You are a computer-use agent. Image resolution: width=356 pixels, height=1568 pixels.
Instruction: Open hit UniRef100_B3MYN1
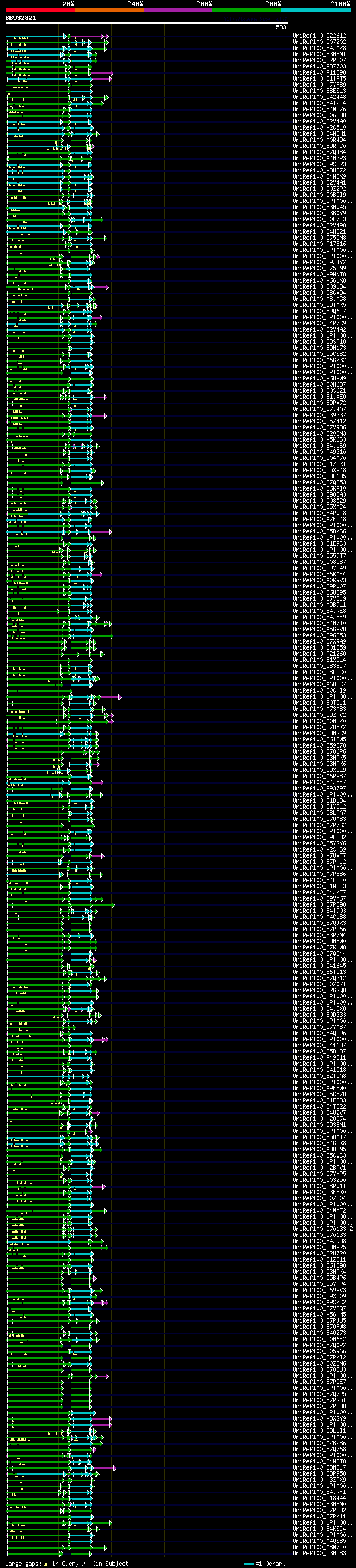click(319, 54)
